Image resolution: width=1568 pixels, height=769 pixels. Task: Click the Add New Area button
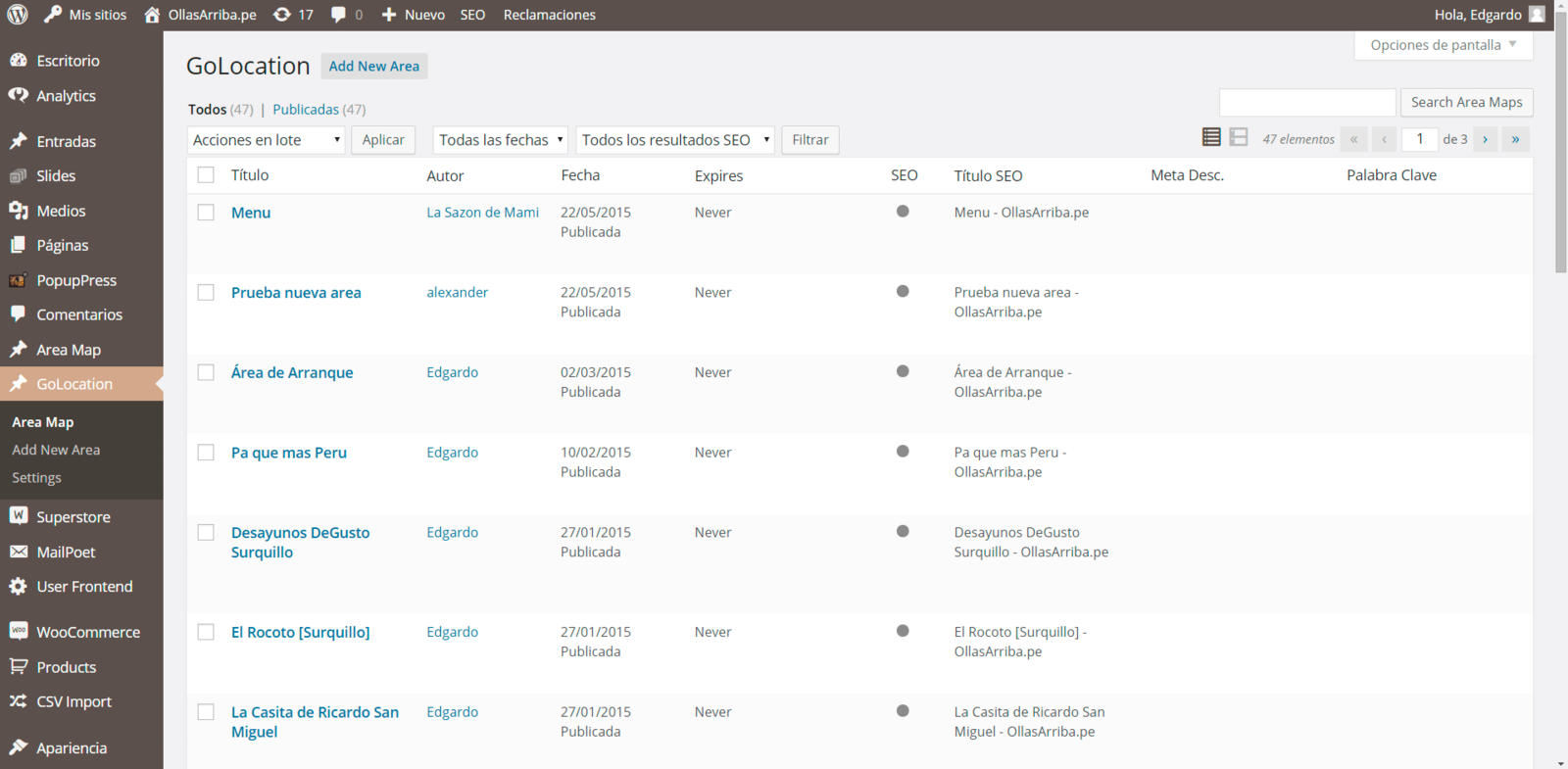point(374,66)
